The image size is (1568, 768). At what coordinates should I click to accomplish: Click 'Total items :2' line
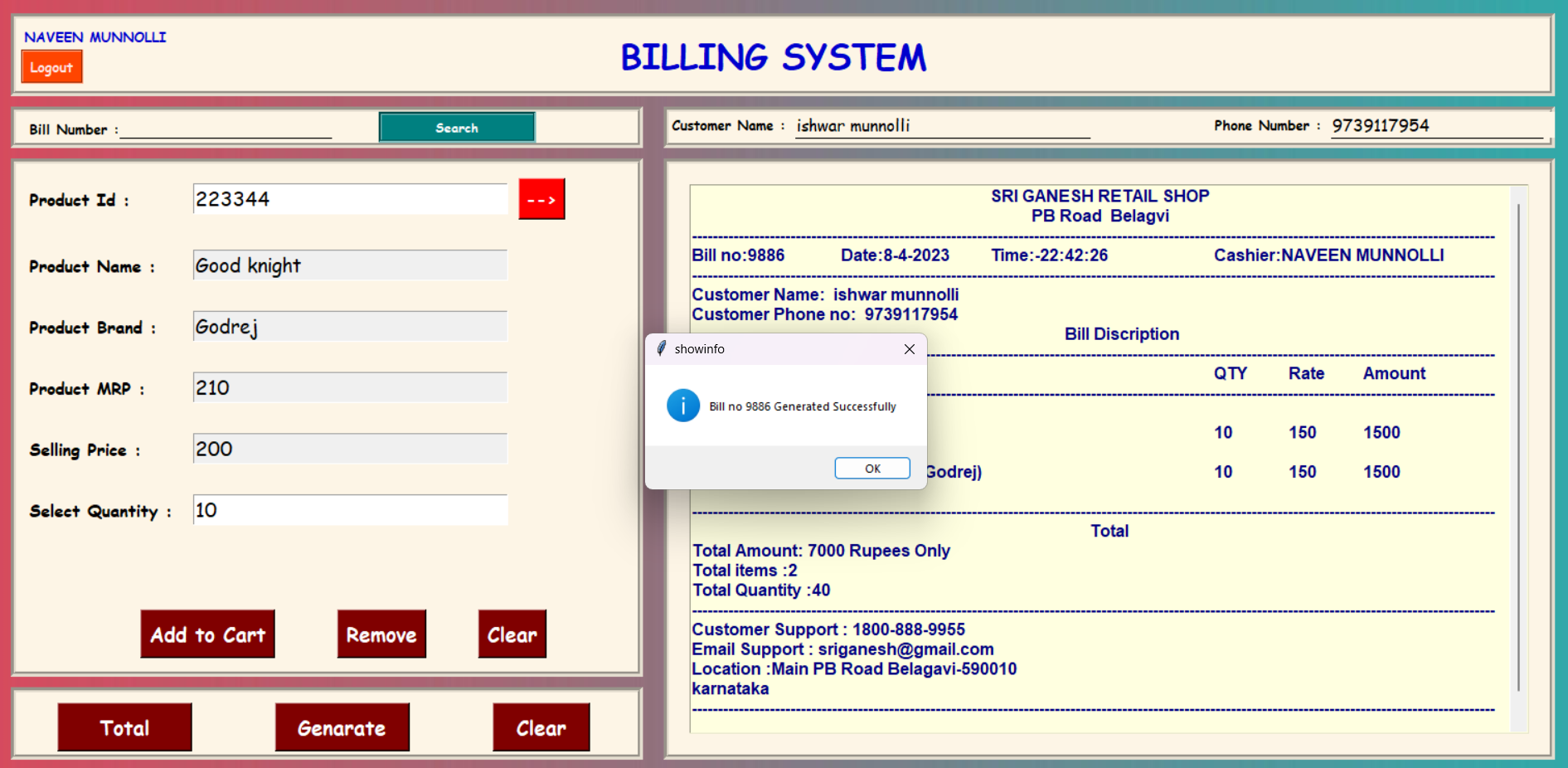745,571
